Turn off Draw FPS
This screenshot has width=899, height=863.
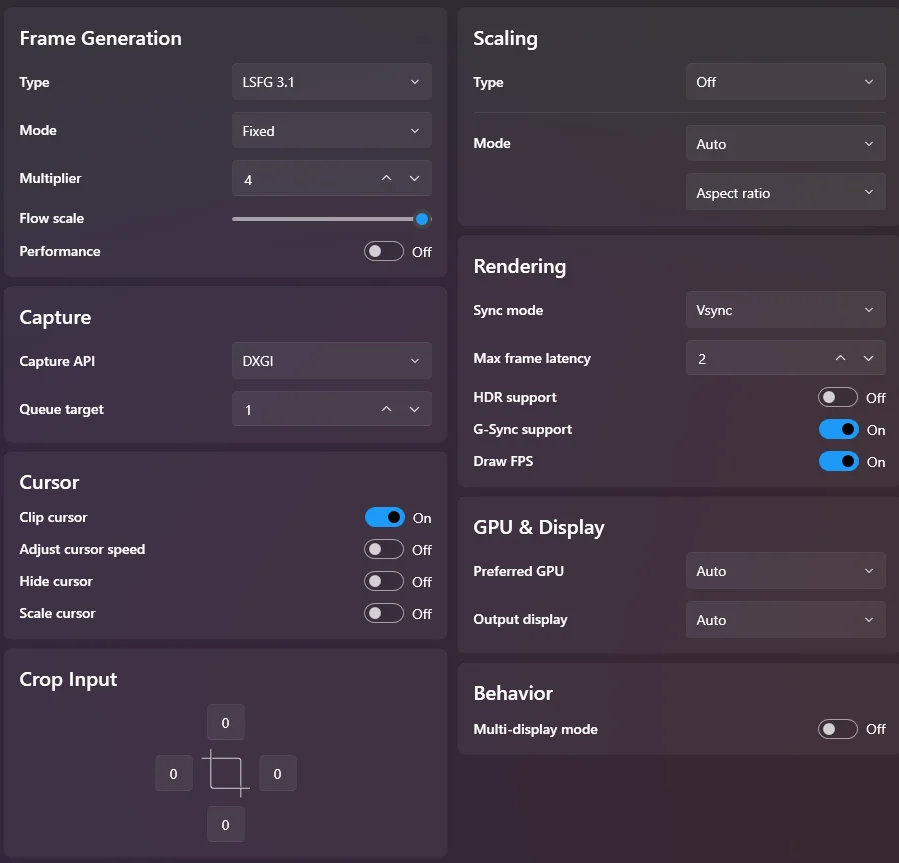pyautogui.click(x=838, y=461)
